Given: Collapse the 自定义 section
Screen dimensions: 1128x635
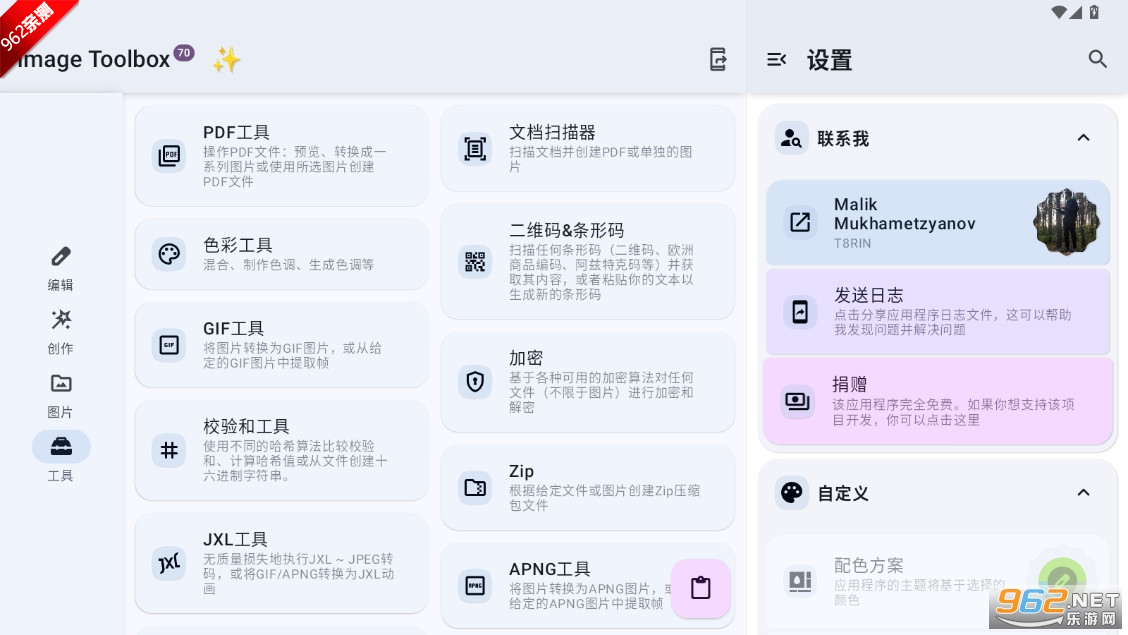Looking at the screenshot, I should (x=1083, y=492).
